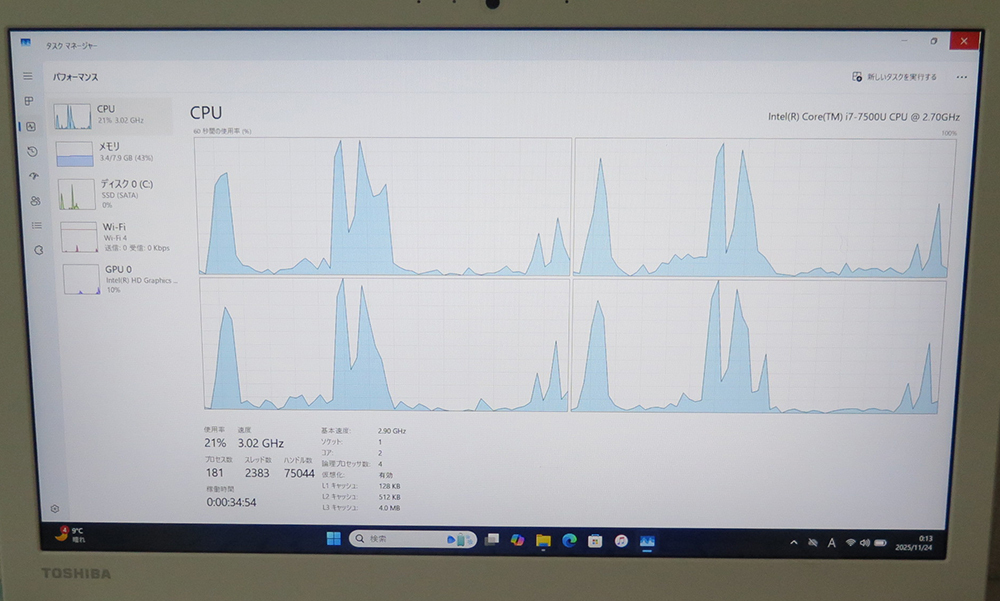Open Task View from taskbar
1000x601 pixels.
coord(492,540)
